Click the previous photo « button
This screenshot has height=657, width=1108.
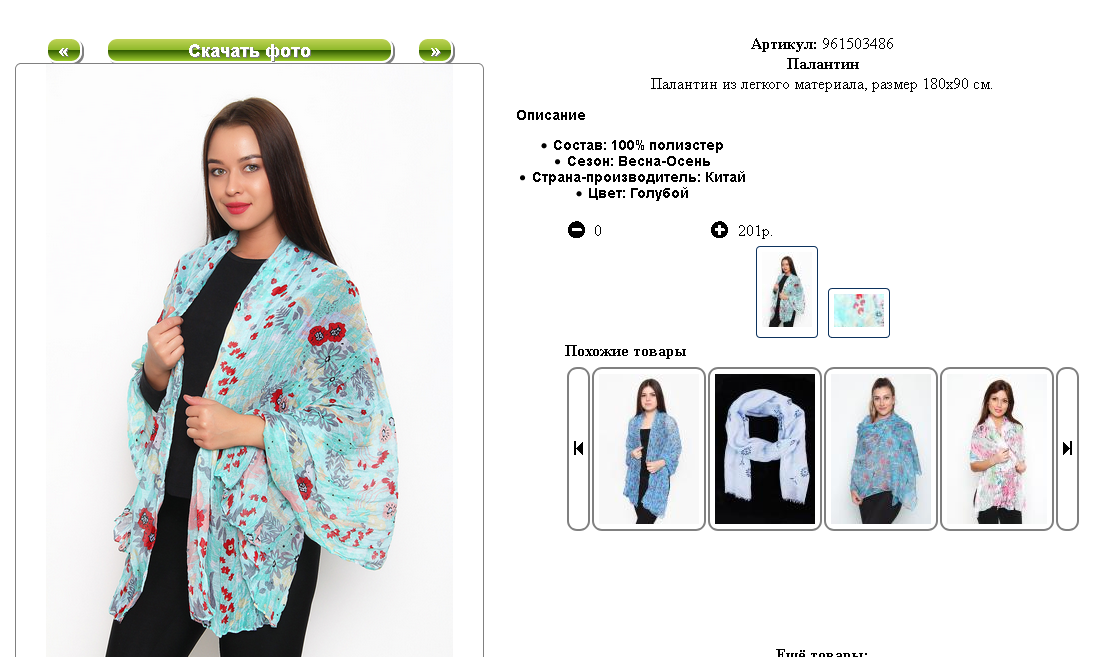pos(64,51)
